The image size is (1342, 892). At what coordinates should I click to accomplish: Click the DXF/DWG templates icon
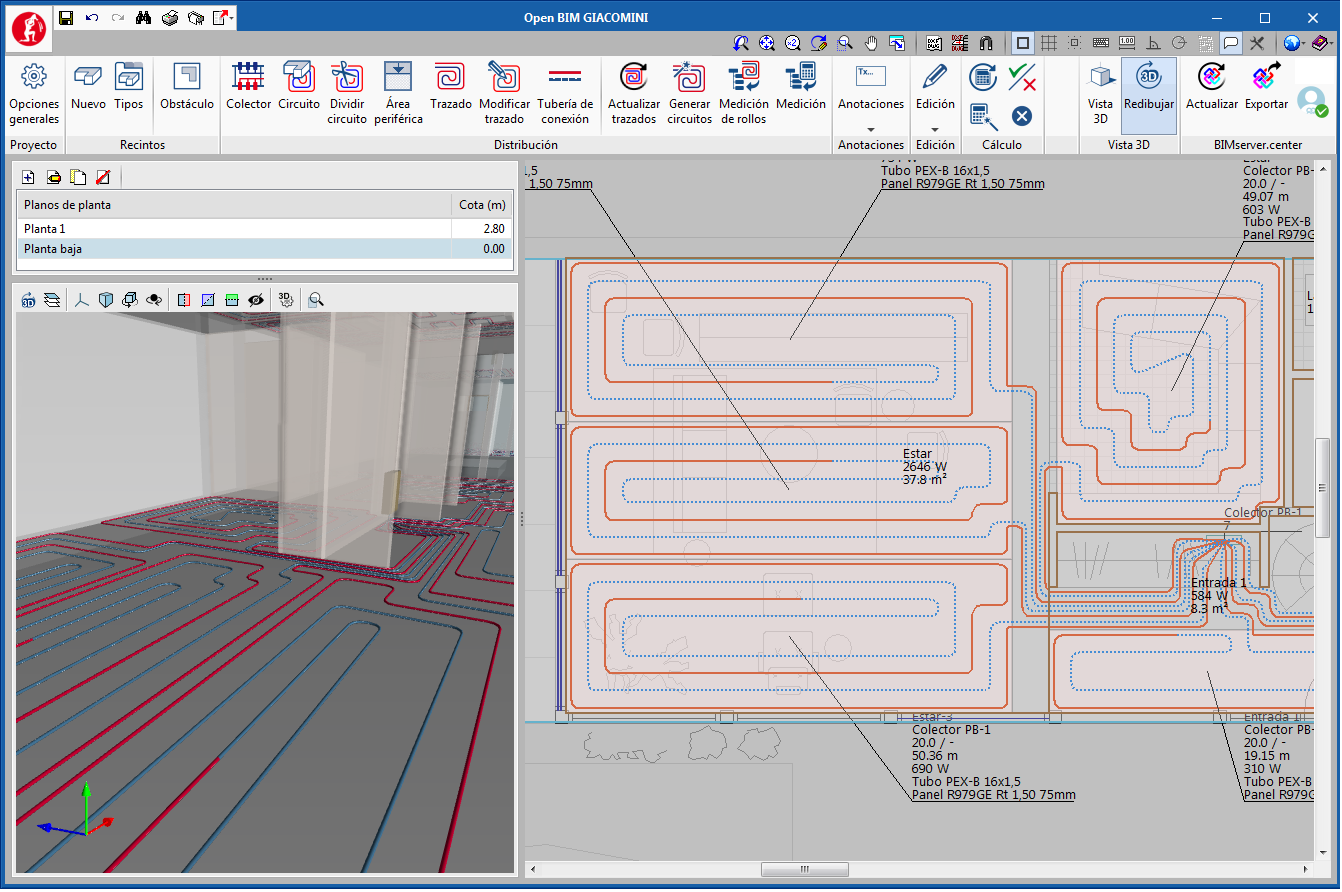pyautogui.click(x=934, y=43)
